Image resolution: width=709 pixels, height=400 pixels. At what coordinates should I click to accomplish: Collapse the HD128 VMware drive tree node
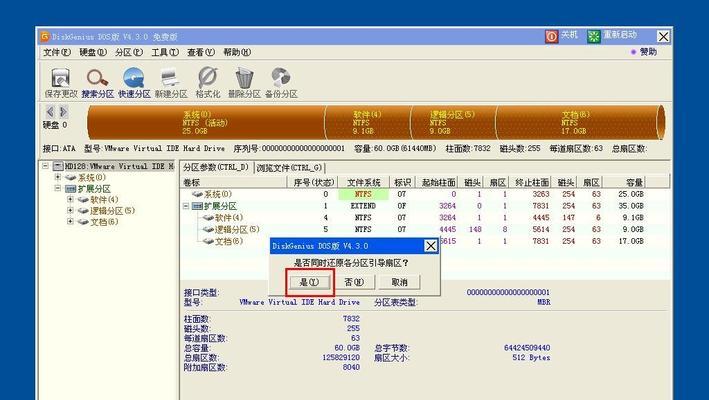tap(45, 166)
